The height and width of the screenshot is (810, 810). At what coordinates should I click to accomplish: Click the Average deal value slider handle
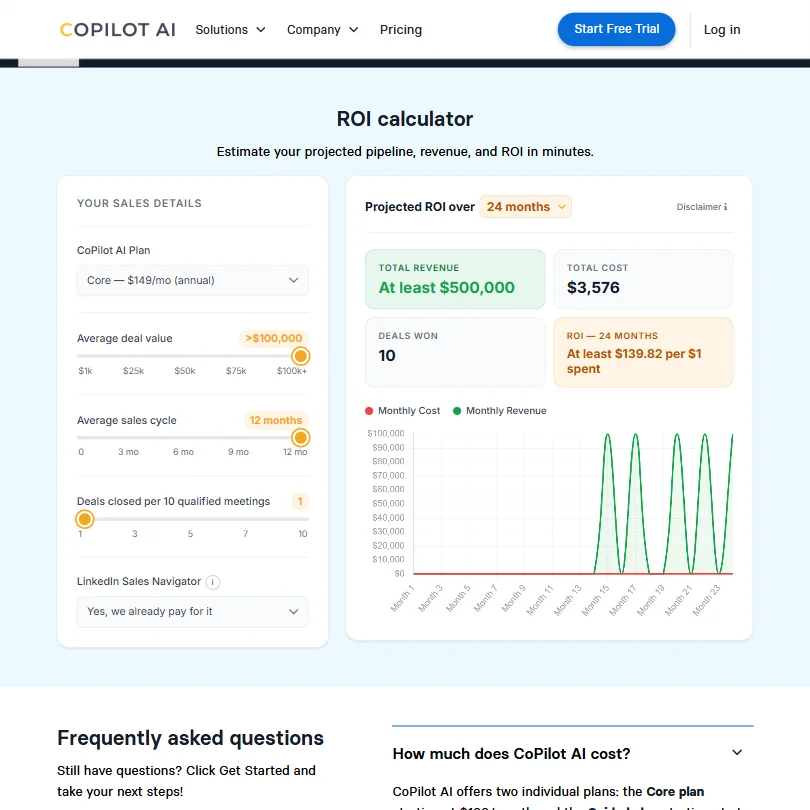coord(300,356)
